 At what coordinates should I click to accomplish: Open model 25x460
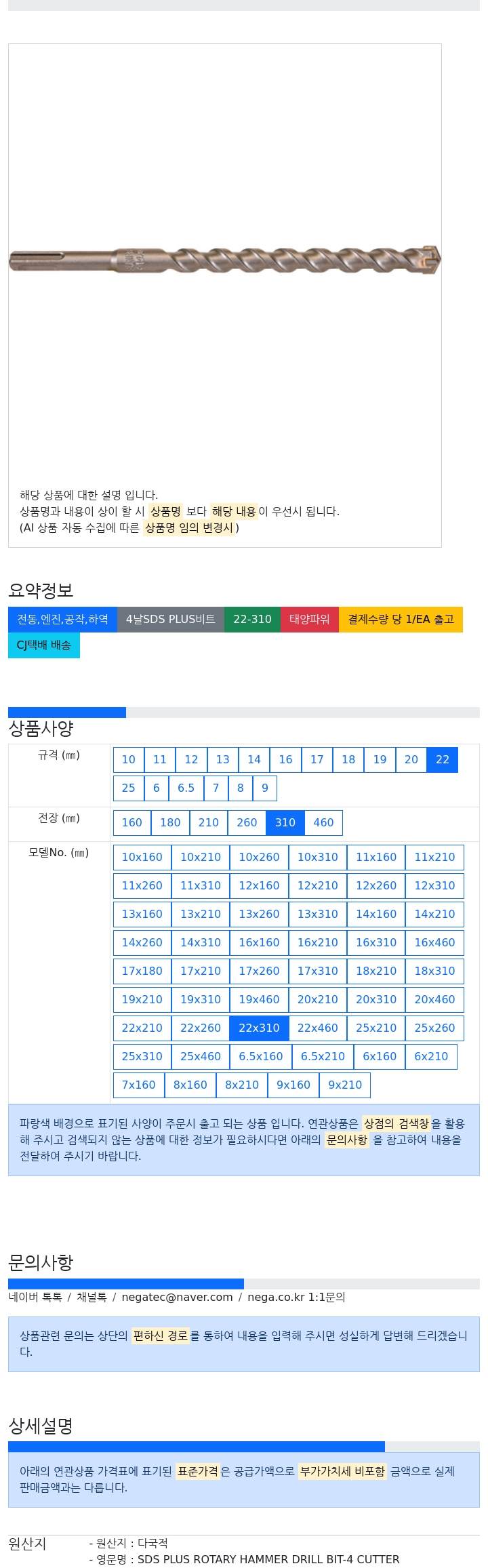pos(201,1056)
